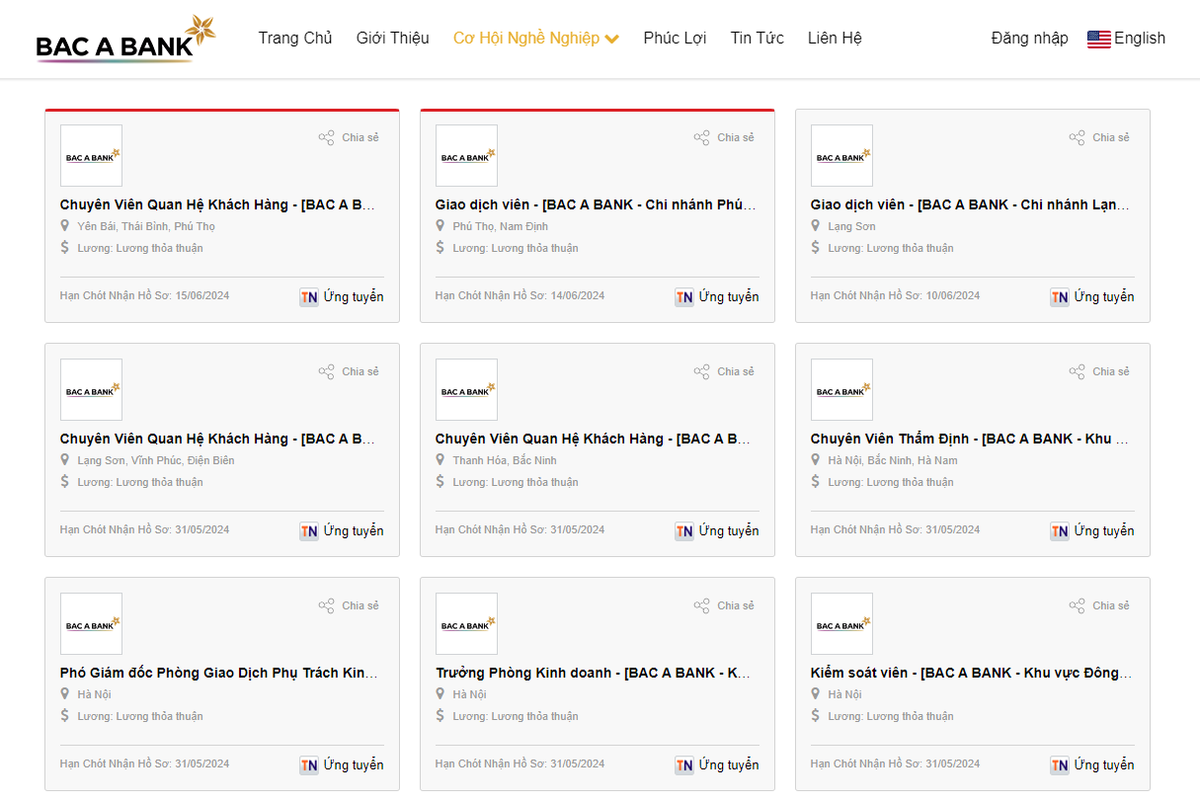
Task: Click company logo on Thanh Hóa, Bắc Ninh card
Action: tap(466, 390)
